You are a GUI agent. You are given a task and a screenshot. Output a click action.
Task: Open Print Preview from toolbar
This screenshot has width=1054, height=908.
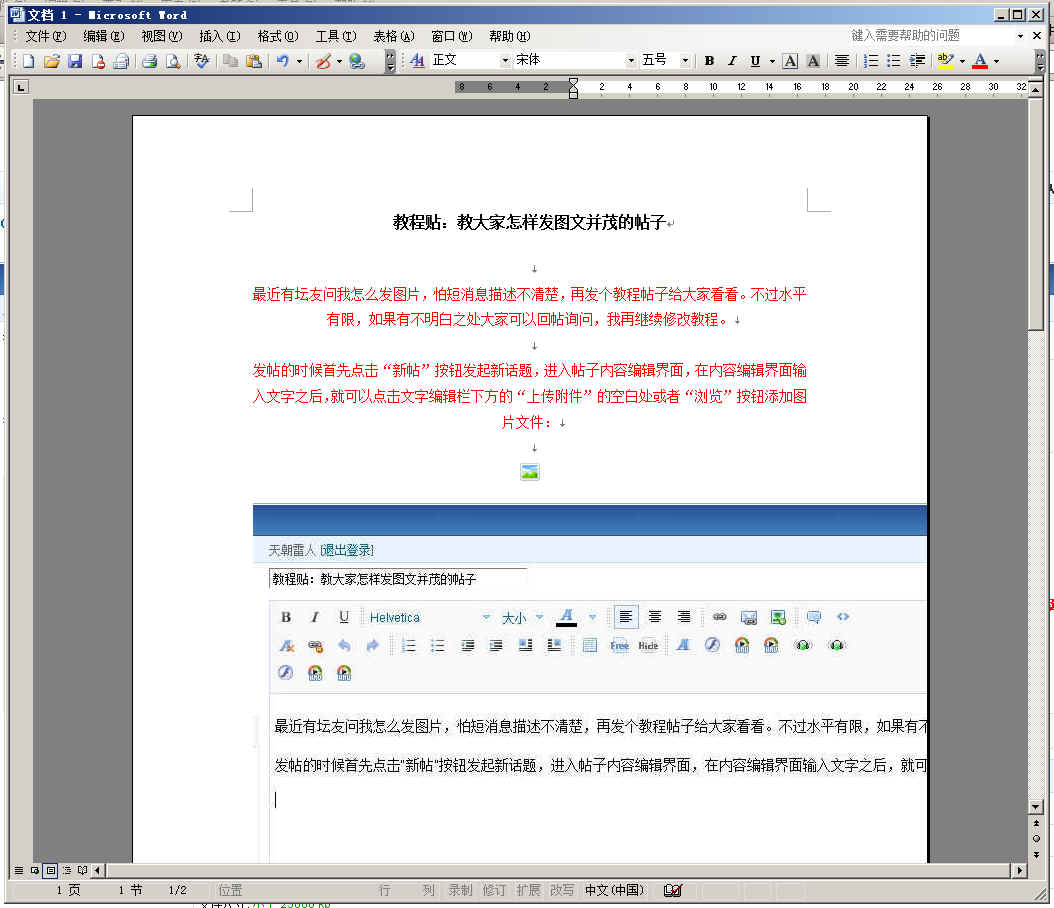(173, 61)
